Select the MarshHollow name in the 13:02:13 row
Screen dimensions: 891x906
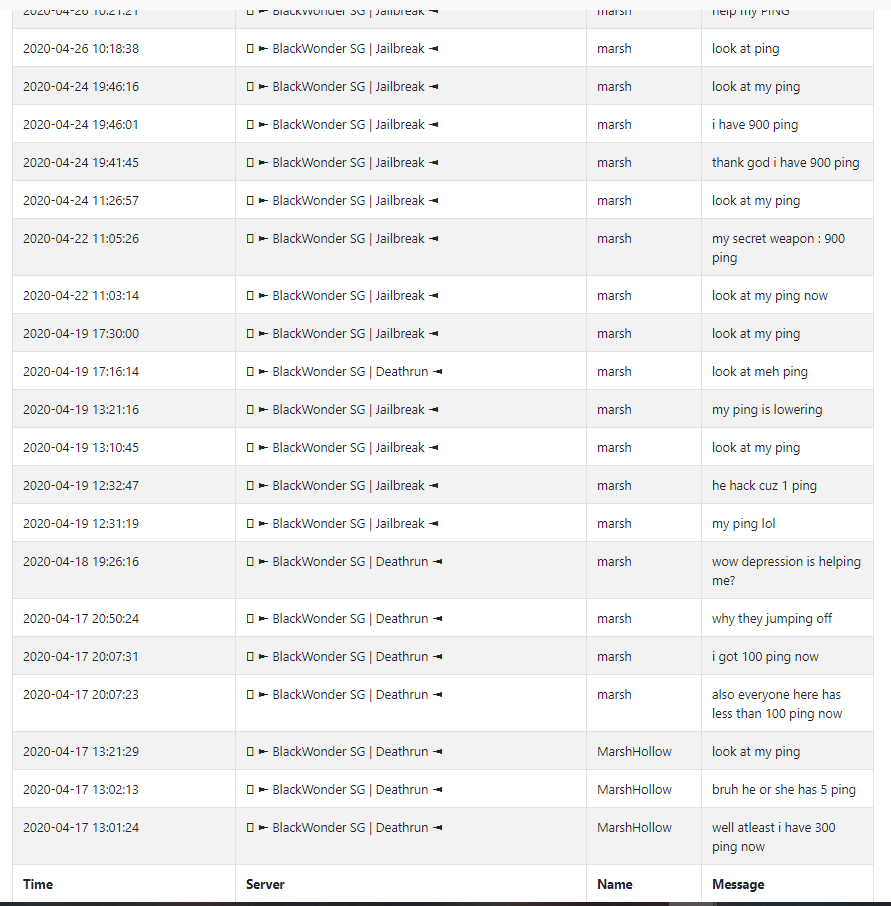[x=634, y=789]
